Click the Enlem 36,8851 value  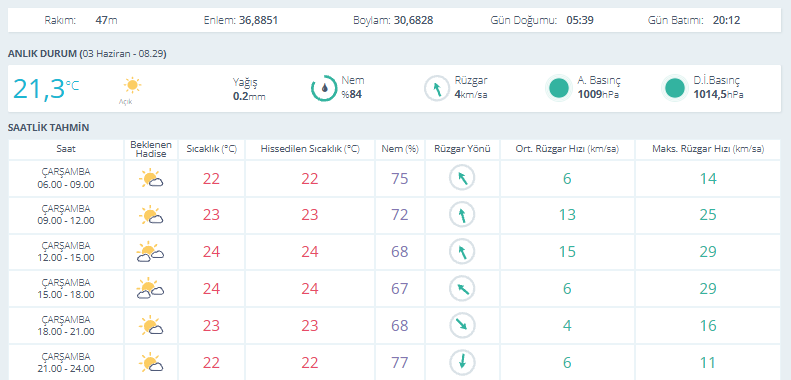(258, 21)
